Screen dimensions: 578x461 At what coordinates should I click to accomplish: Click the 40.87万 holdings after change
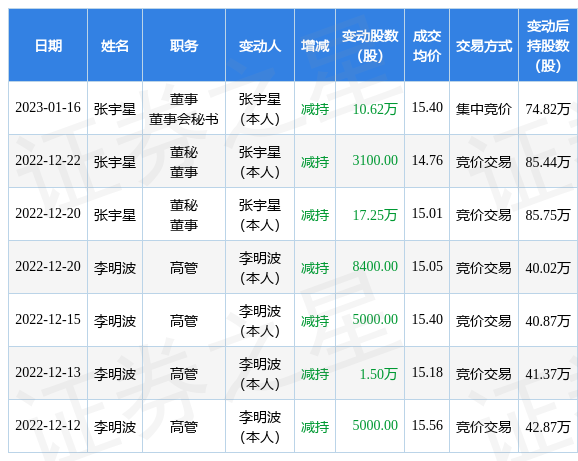pyautogui.click(x=548, y=321)
